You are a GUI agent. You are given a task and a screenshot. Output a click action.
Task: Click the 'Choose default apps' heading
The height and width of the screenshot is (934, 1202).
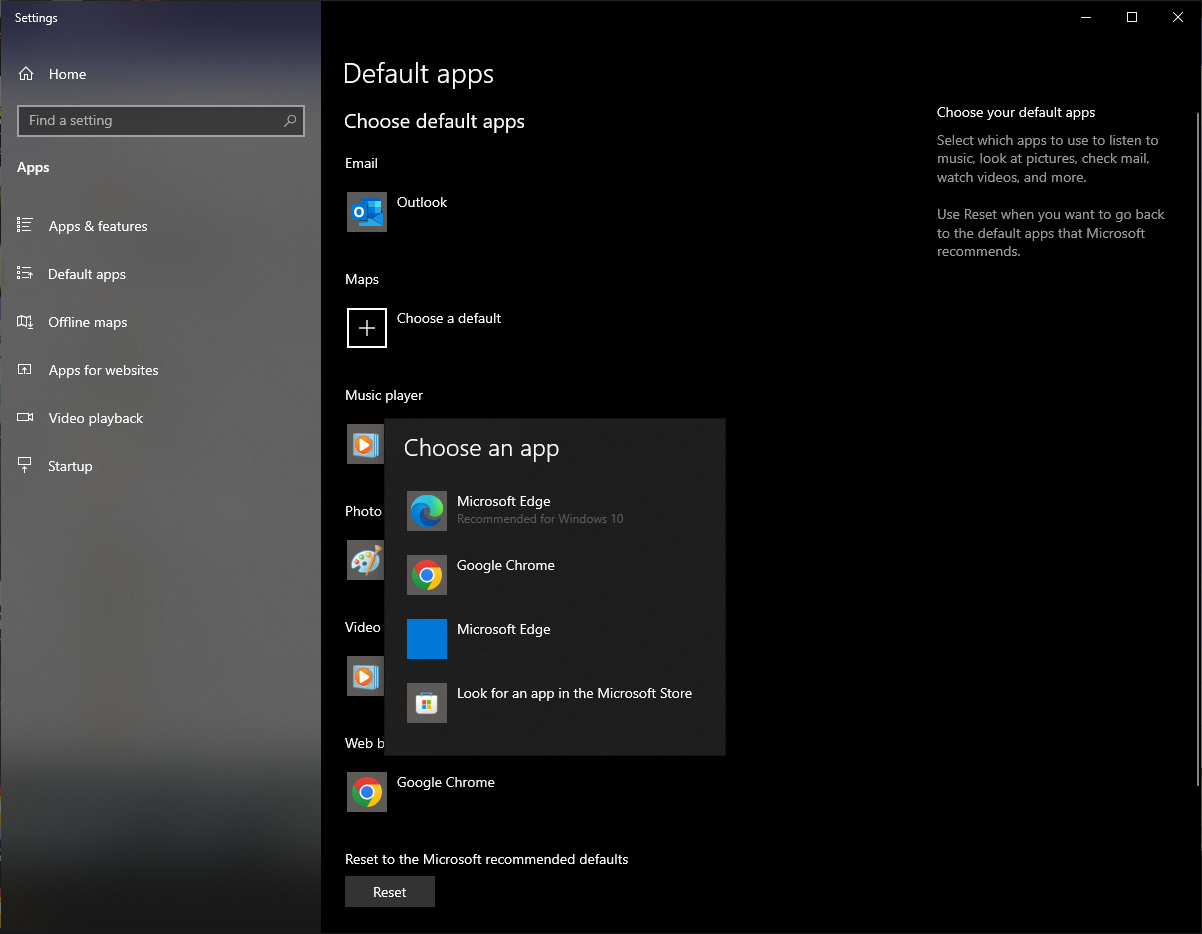(x=434, y=121)
